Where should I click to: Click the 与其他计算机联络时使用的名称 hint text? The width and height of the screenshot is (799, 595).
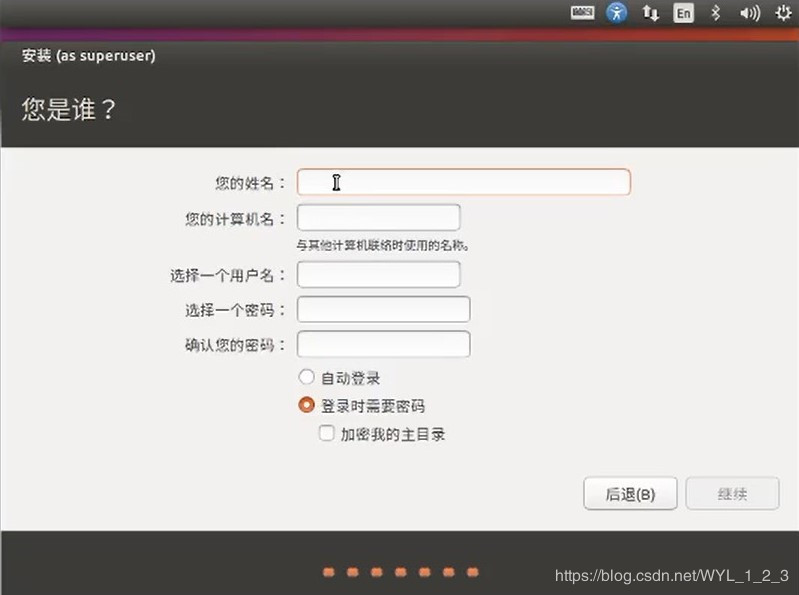(x=383, y=246)
